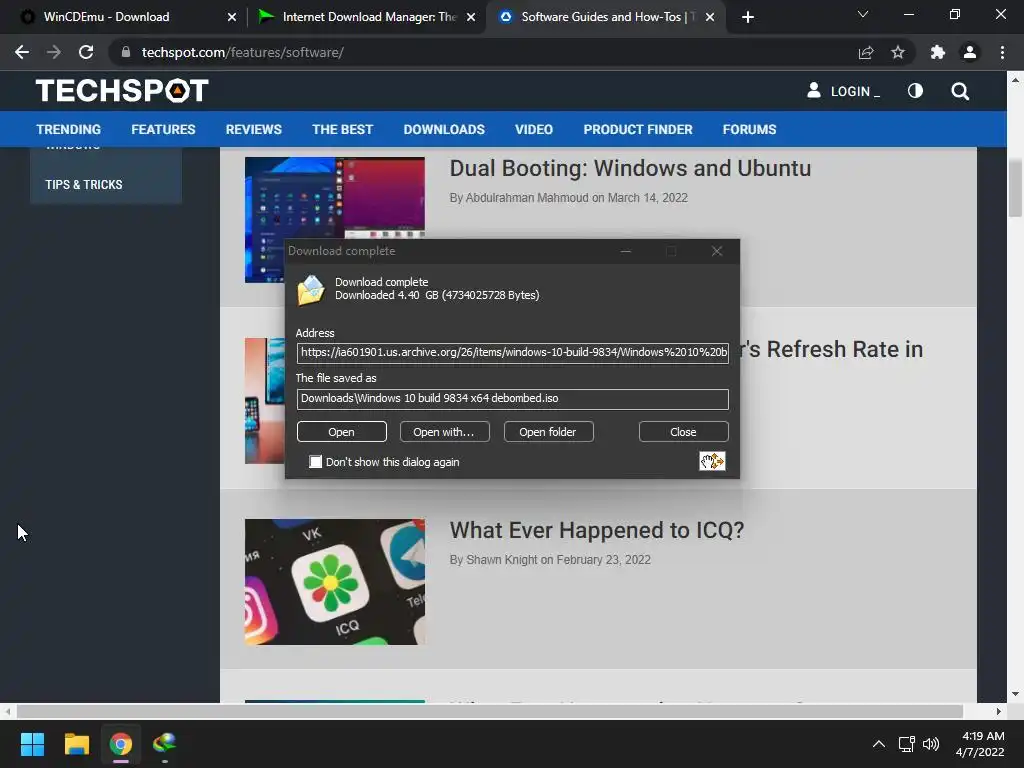Viewport: 1024px width, 768px height.
Task: Click the ICQ article thumbnail
Action: 335,582
